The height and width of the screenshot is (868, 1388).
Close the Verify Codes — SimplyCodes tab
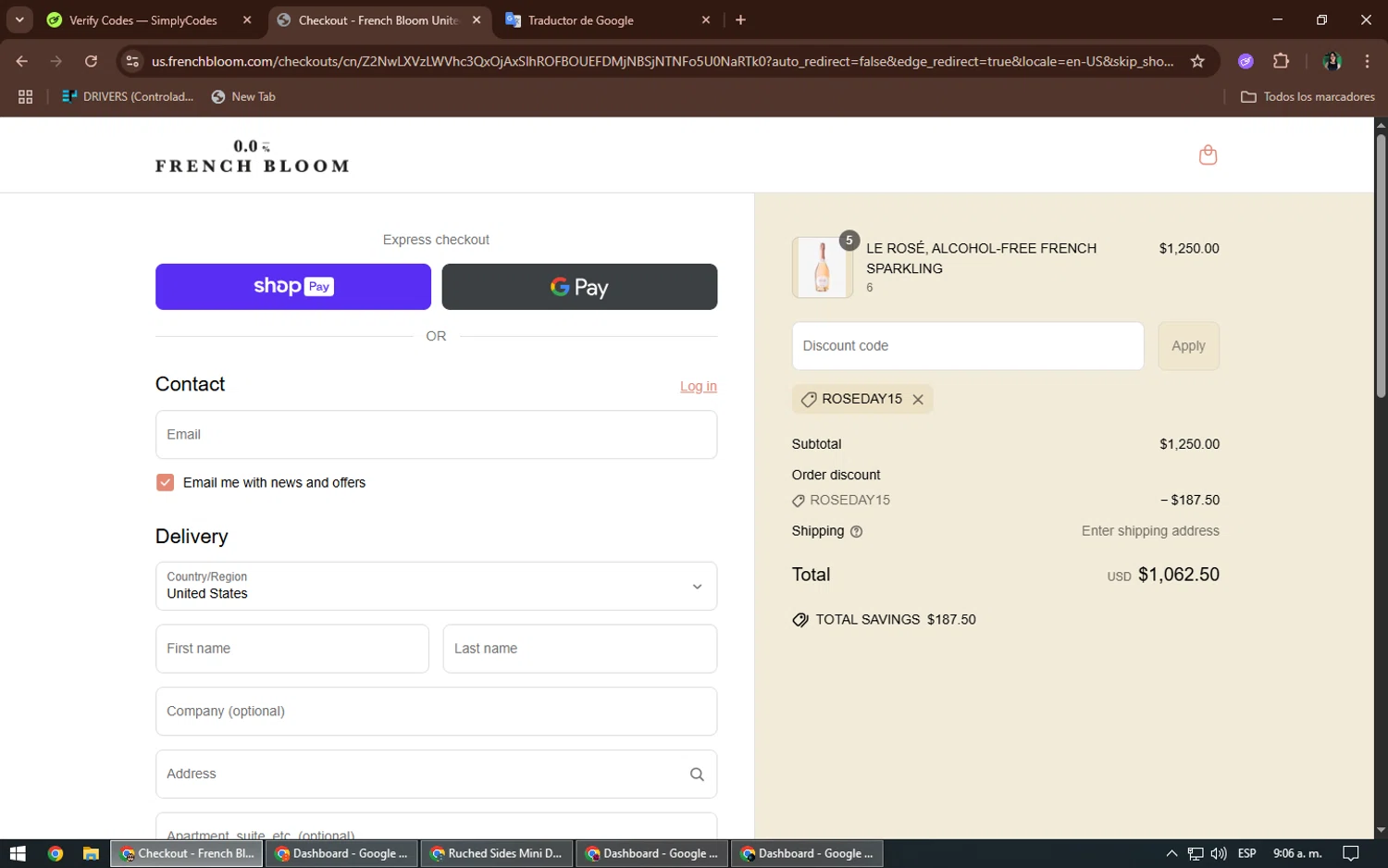point(247,19)
